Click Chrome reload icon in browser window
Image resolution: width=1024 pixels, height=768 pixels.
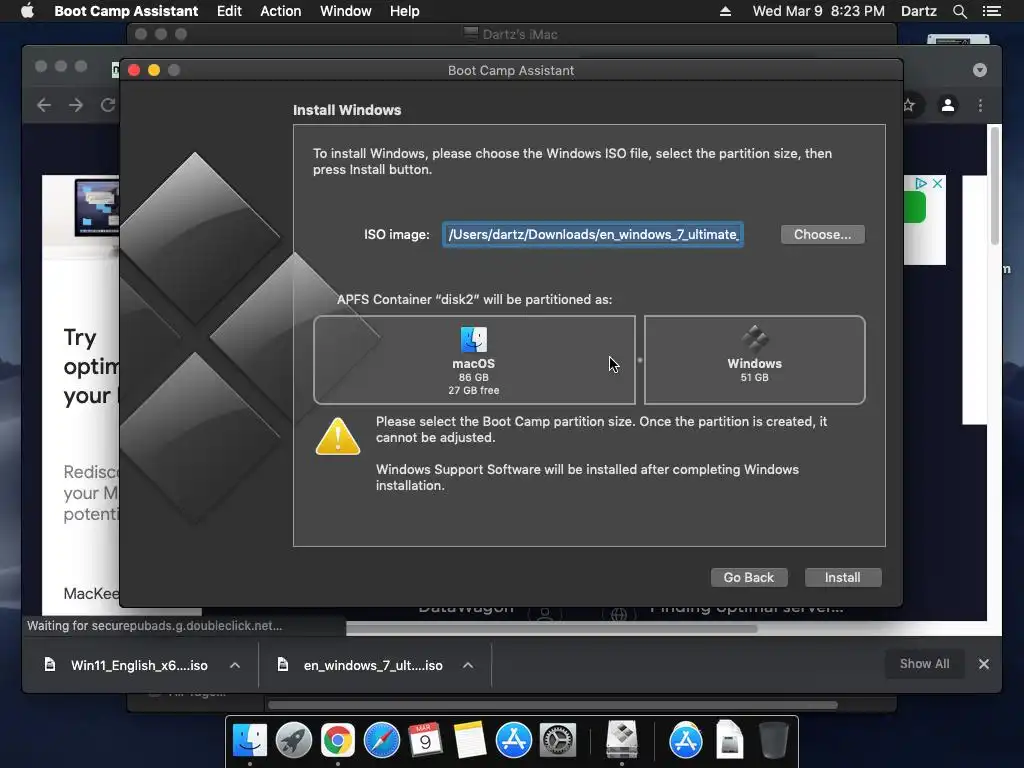tap(108, 105)
